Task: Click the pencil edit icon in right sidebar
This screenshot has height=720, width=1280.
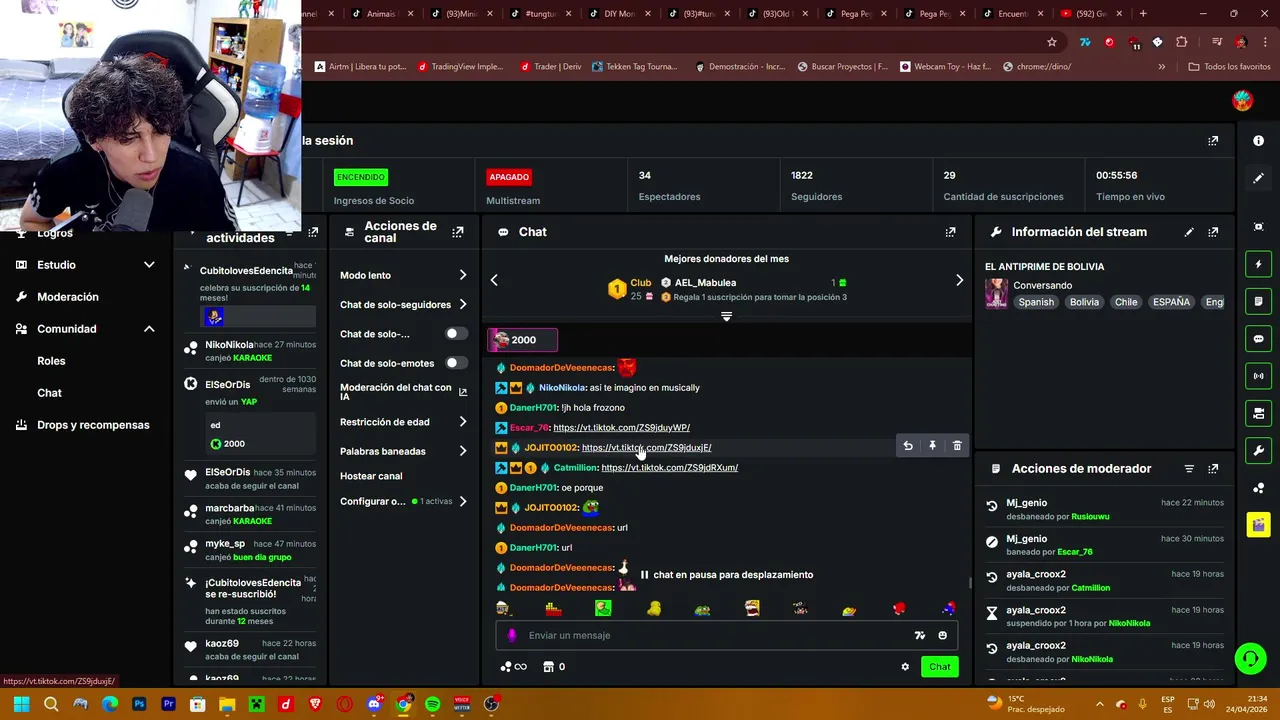Action: coord(1258,178)
